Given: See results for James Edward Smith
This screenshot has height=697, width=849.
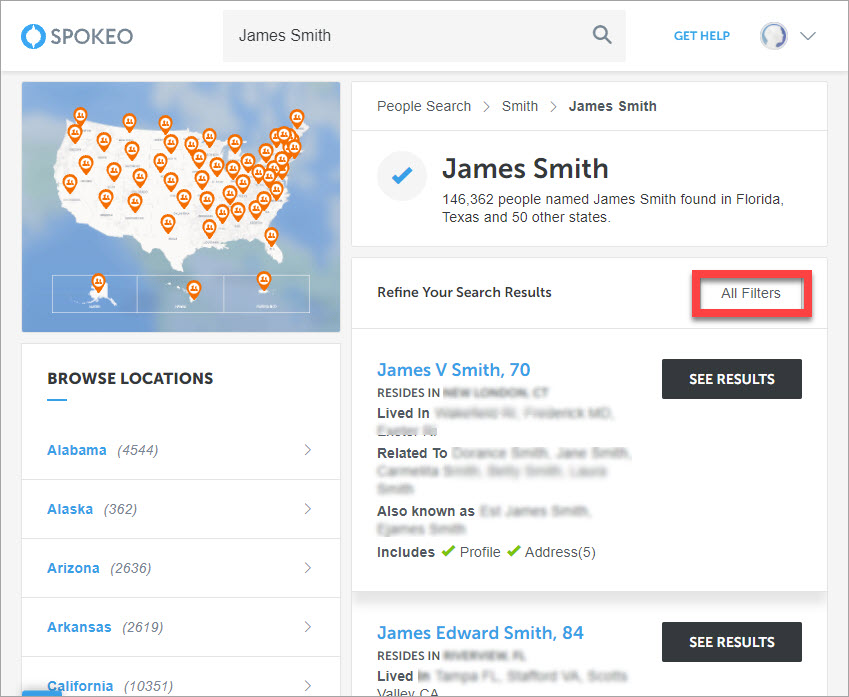Looking at the screenshot, I should tap(732, 642).
